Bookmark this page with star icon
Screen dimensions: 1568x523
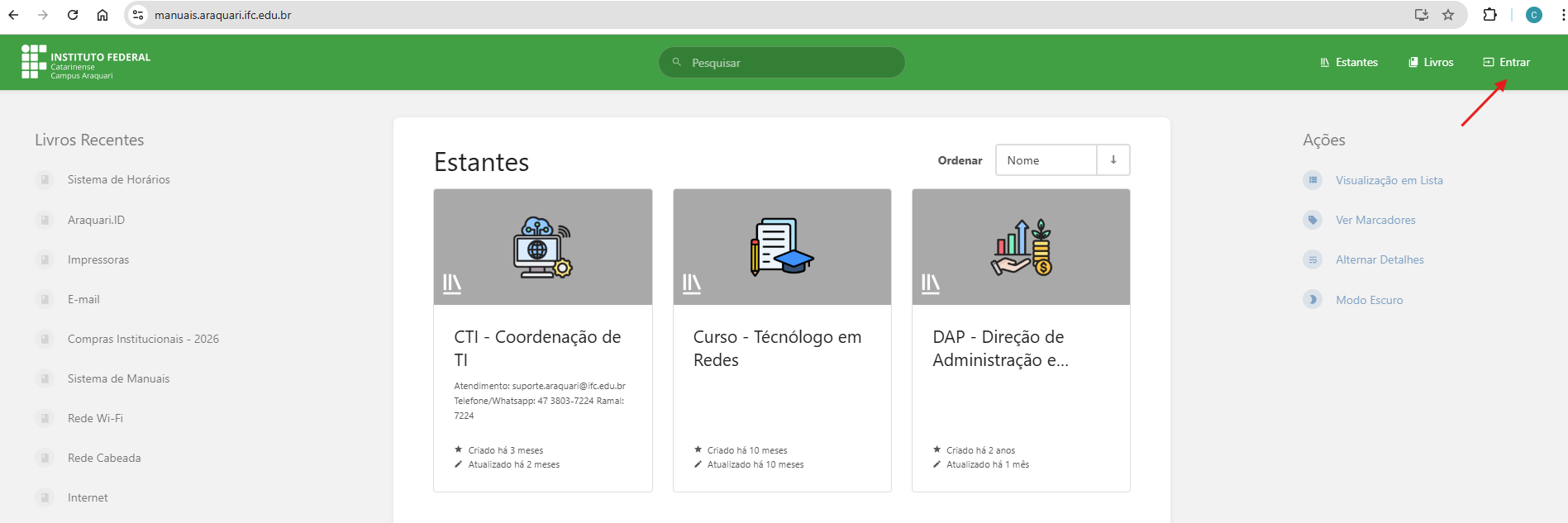tap(1448, 15)
